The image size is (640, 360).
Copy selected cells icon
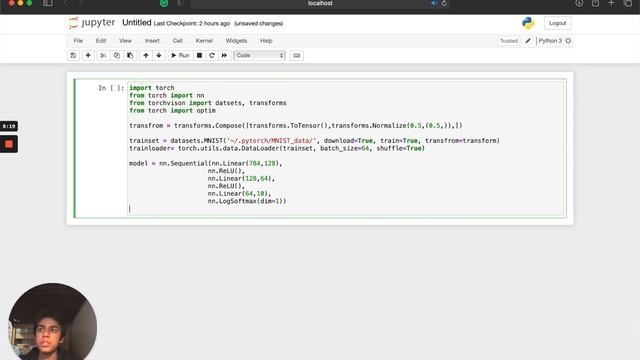(x=117, y=56)
